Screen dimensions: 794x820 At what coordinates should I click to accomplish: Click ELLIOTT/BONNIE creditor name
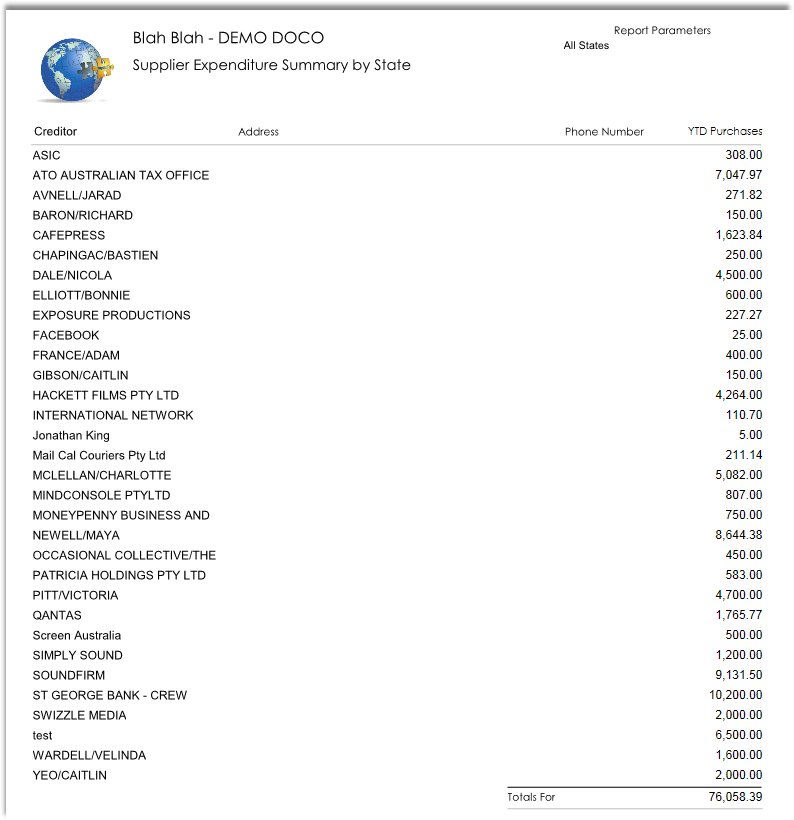[x=81, y=295]
